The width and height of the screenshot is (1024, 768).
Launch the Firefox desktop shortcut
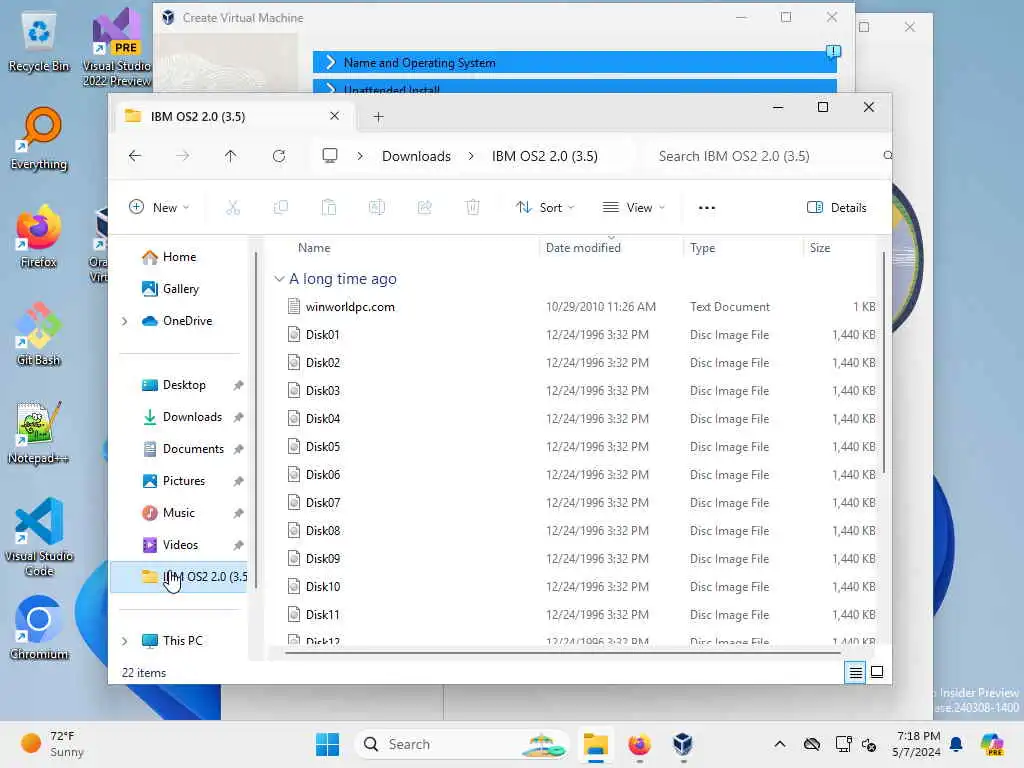point(39,237)
